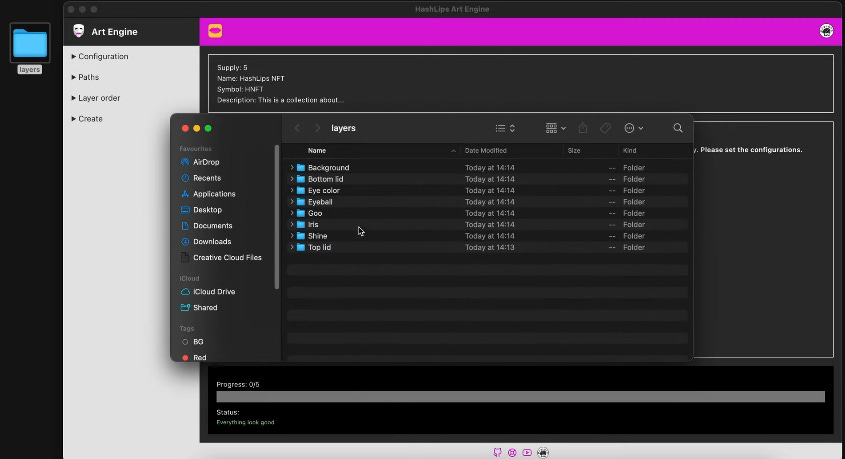Open the Finder more actions menu
The image size is (845, 459).
[633, 128]
